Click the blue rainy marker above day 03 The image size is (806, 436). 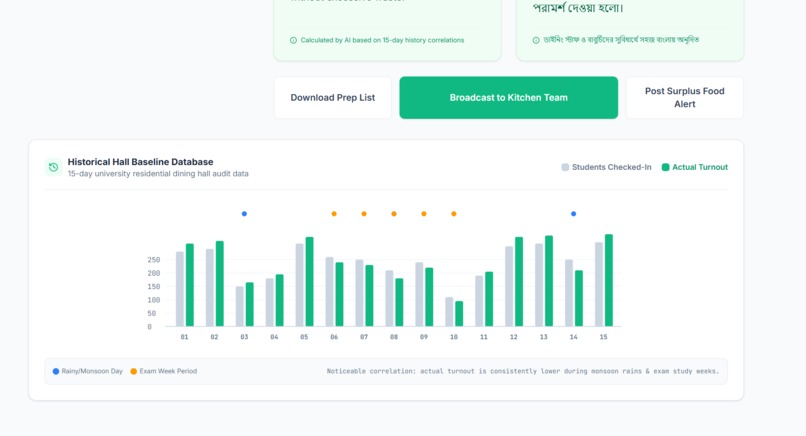click(244, 214)
